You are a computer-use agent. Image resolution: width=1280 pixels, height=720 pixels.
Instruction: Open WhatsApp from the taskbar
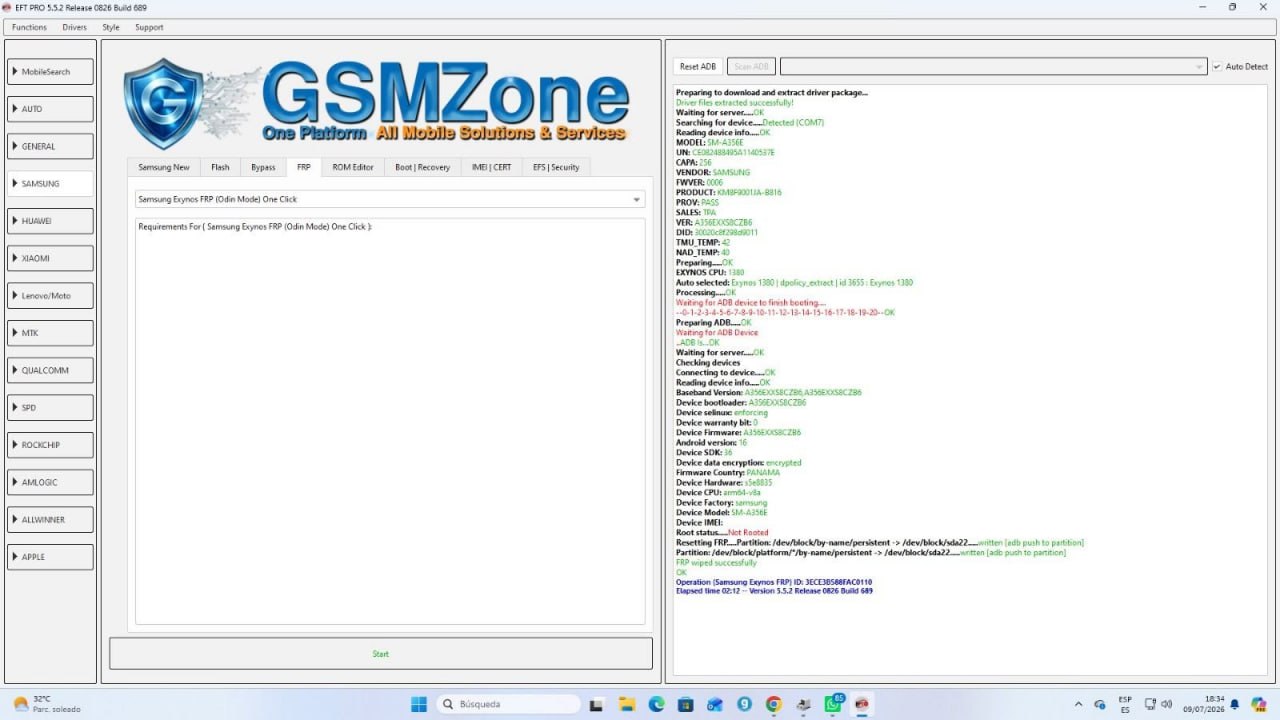(832, 704)
